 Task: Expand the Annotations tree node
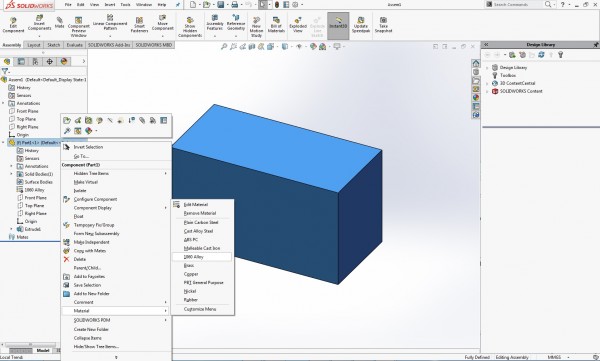point(3,103)
